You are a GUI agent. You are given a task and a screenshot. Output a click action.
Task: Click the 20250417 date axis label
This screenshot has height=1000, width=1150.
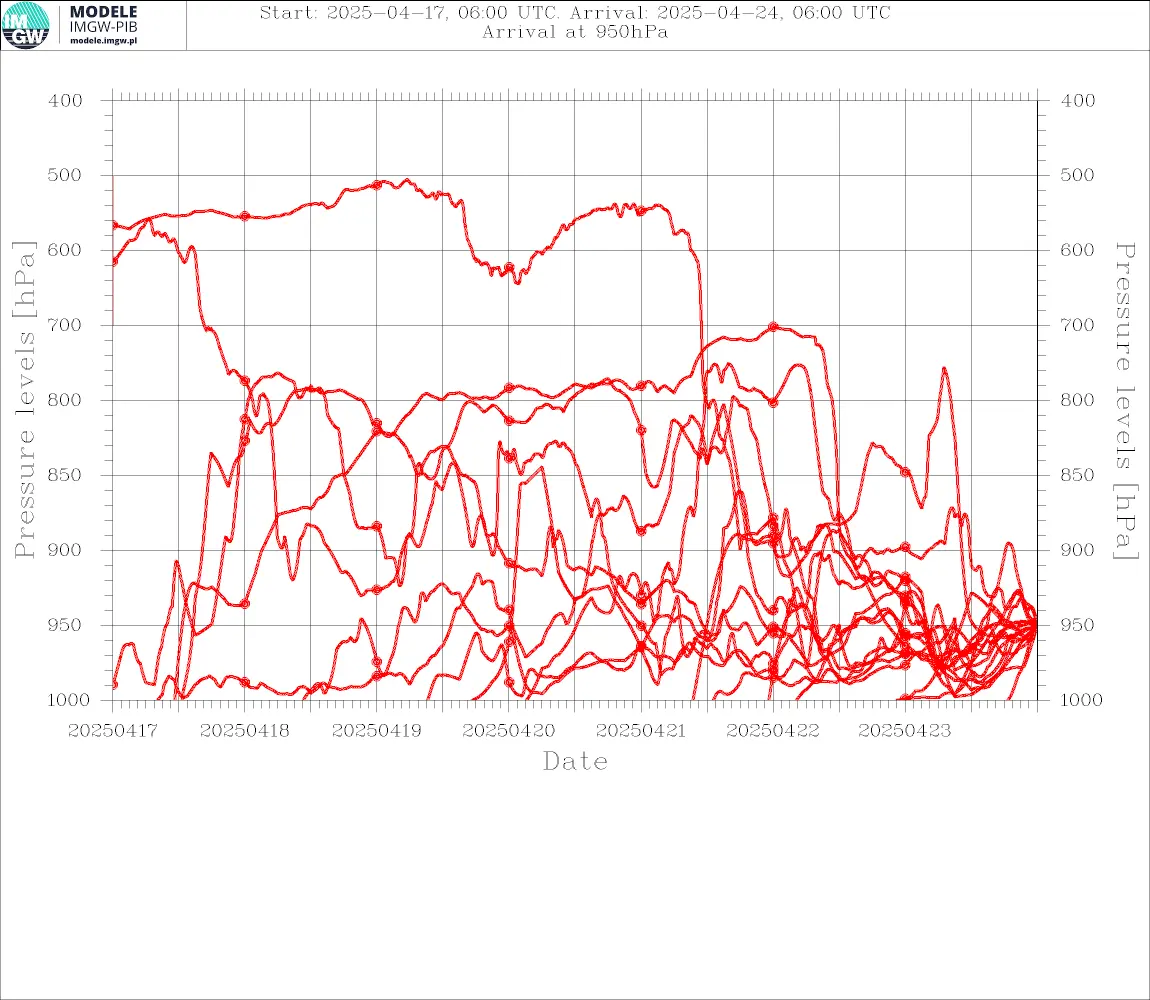(113, 731)
